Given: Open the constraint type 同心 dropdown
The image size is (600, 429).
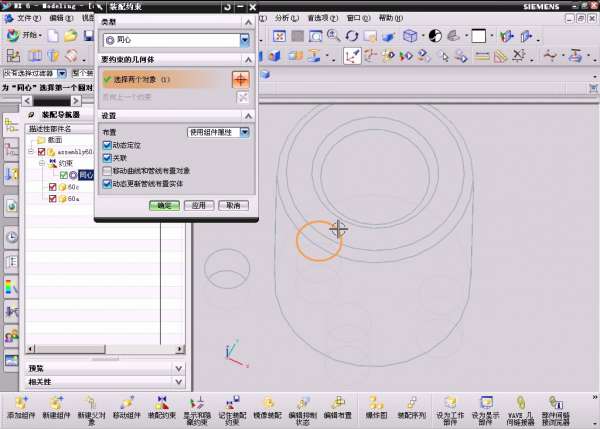Looking at the screenshot, I should (x=244, y=40).
